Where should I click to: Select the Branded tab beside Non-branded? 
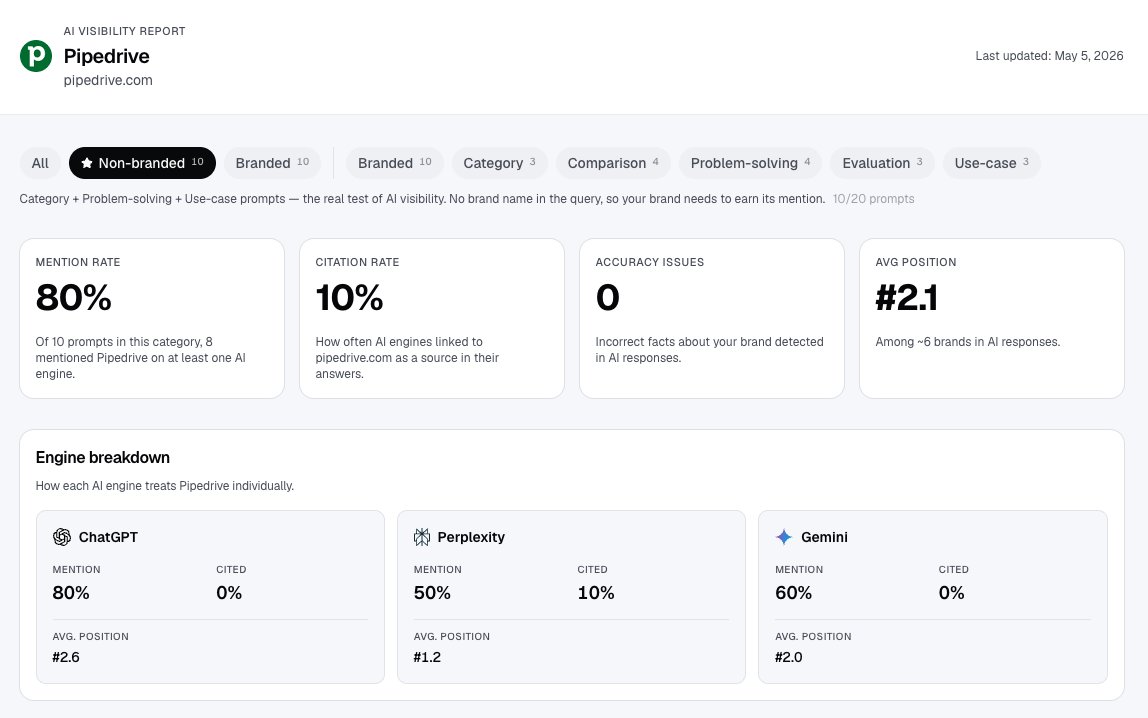(x=272, y=163)
